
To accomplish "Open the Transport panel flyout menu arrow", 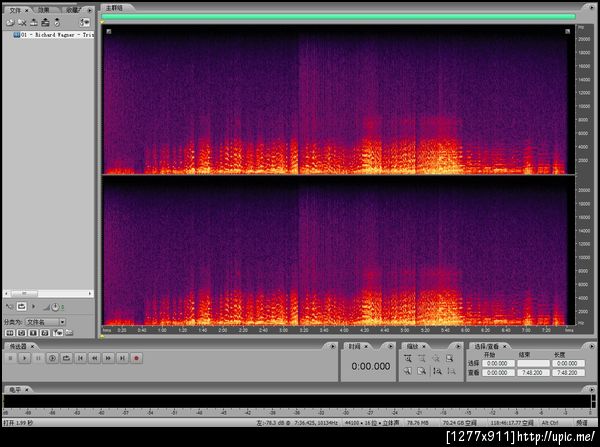I will pos(333,346).
